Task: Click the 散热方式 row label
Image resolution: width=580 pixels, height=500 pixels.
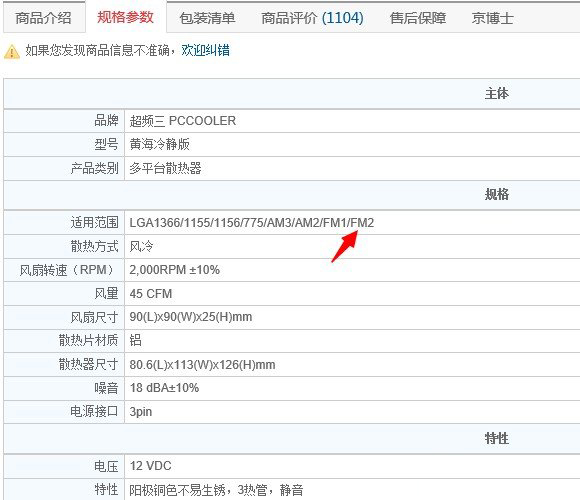Action: point(95,246)
